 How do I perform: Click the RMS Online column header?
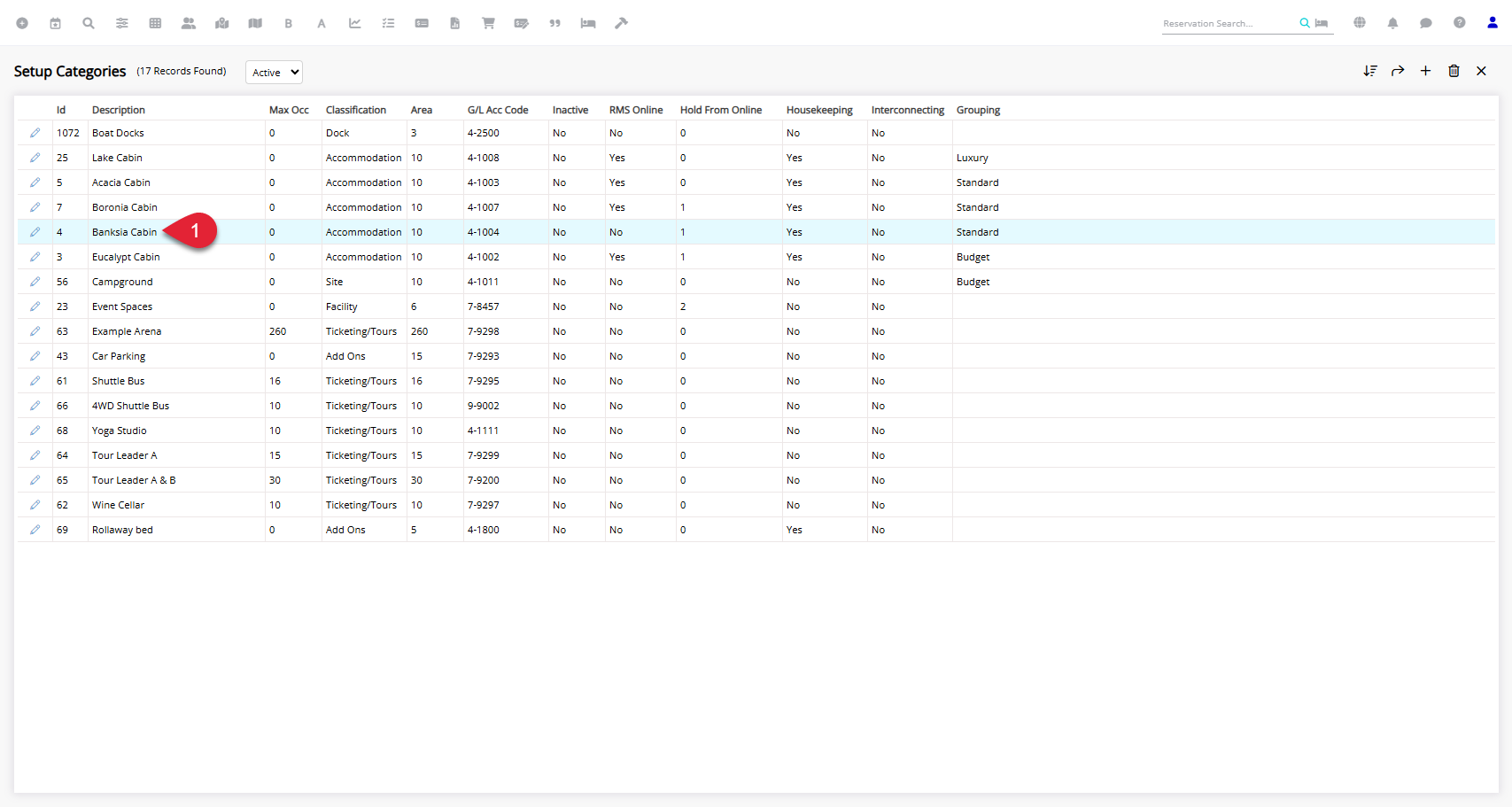pos(636,110)
